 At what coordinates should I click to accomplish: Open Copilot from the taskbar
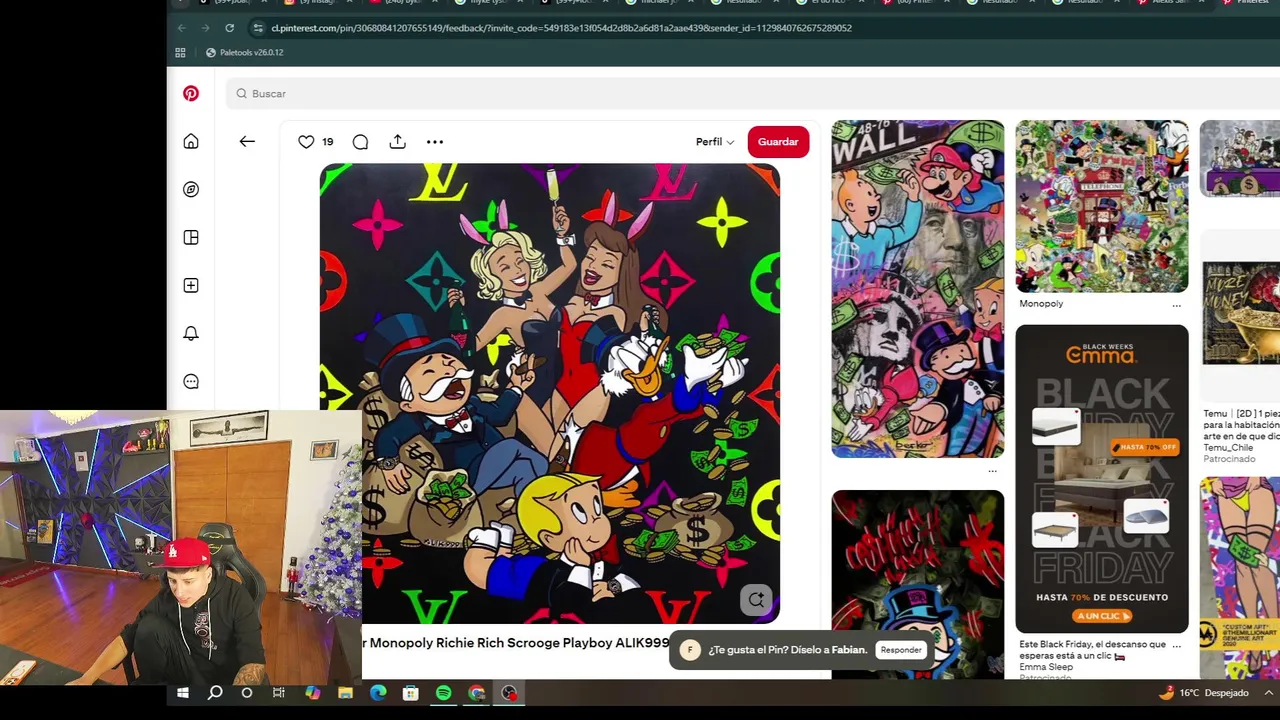pos(313,693)
